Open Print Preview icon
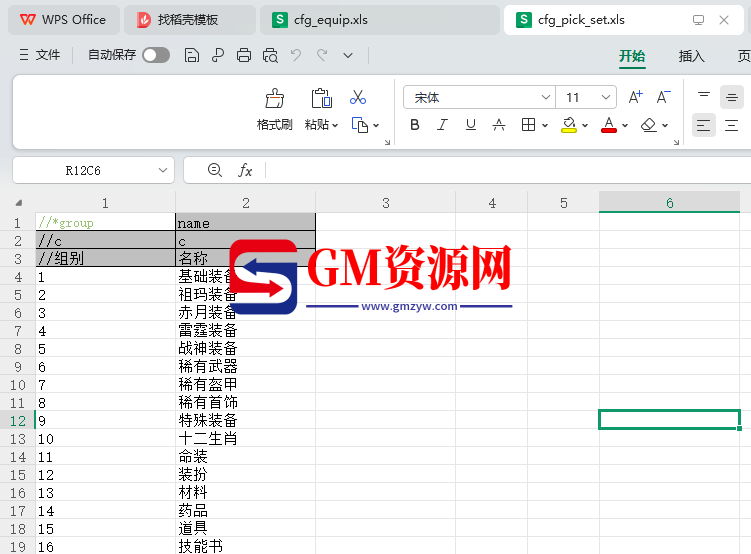 click(270, 56)
